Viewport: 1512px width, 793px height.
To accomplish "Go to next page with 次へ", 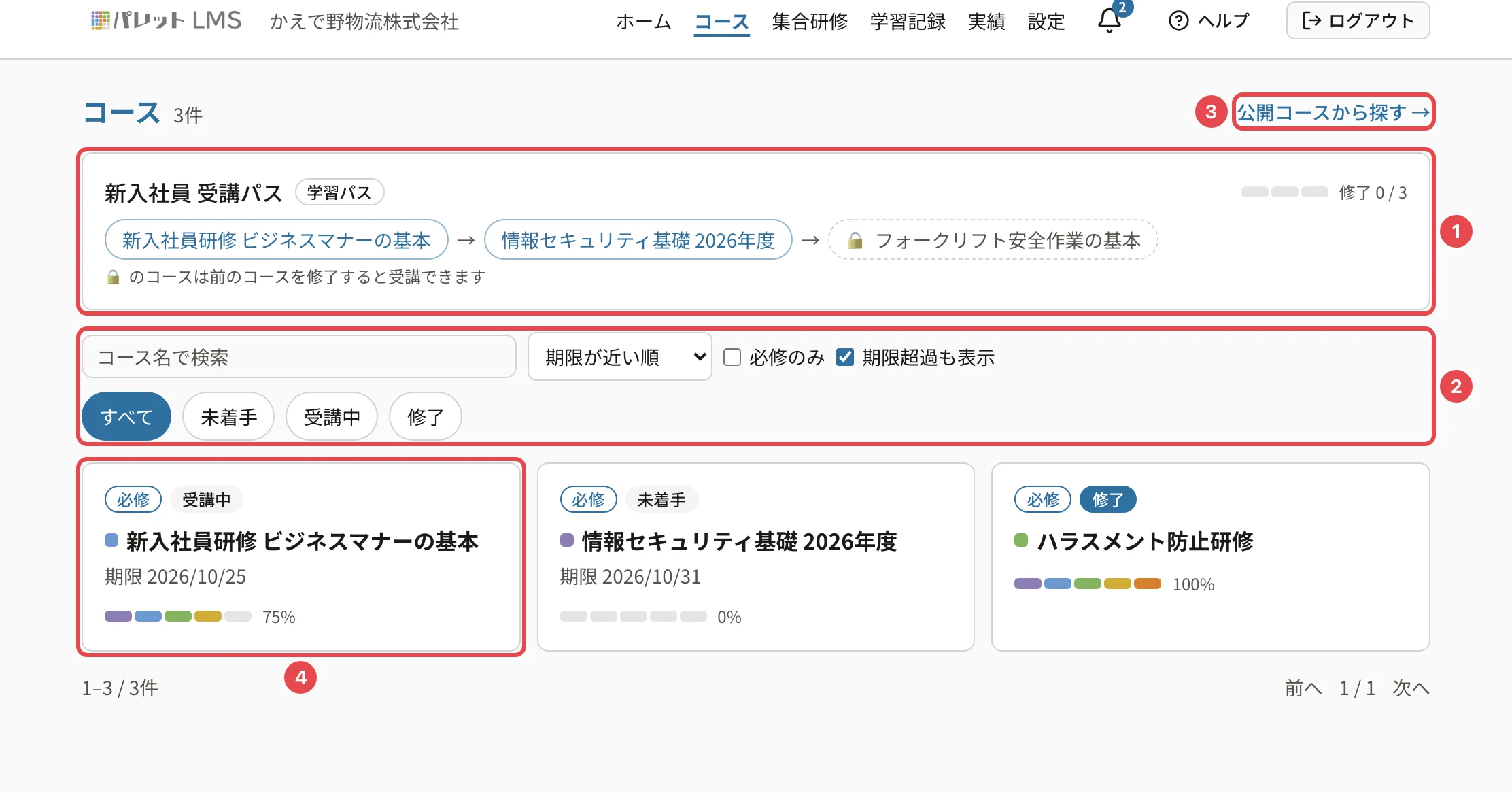I will [x=1411, y=688].
